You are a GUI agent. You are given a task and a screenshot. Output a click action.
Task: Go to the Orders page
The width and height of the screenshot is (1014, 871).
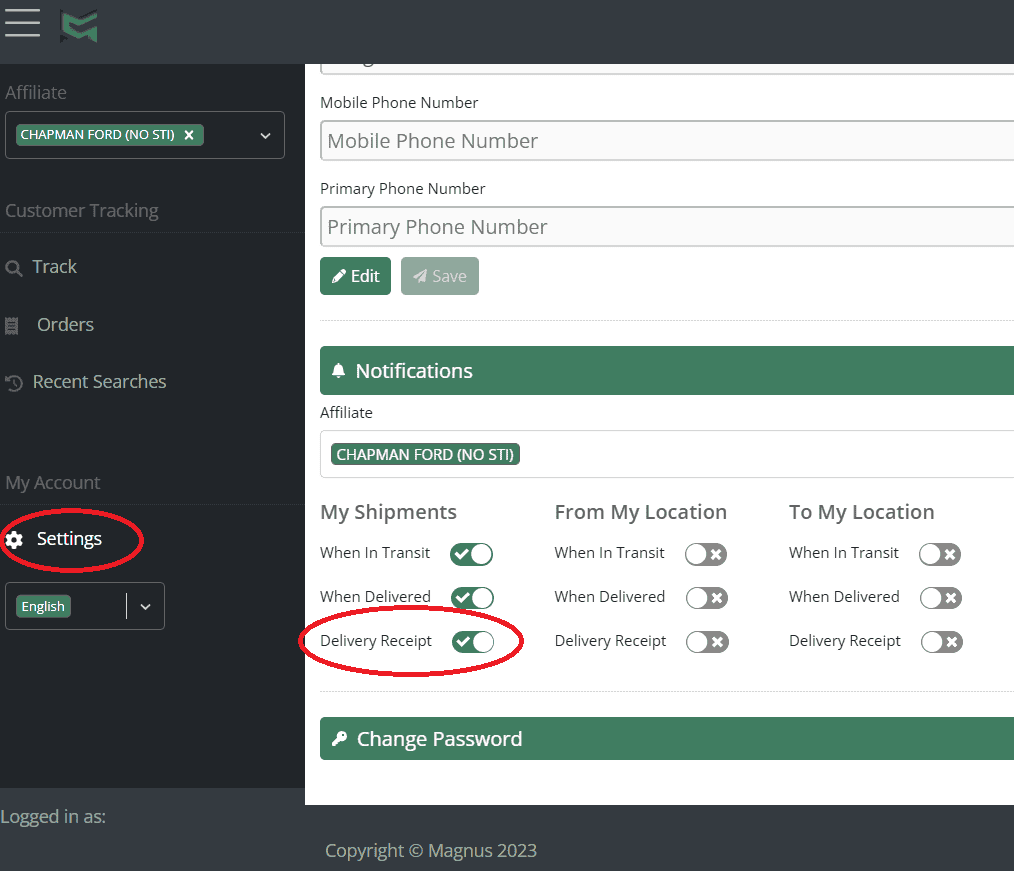coord(65,324)
